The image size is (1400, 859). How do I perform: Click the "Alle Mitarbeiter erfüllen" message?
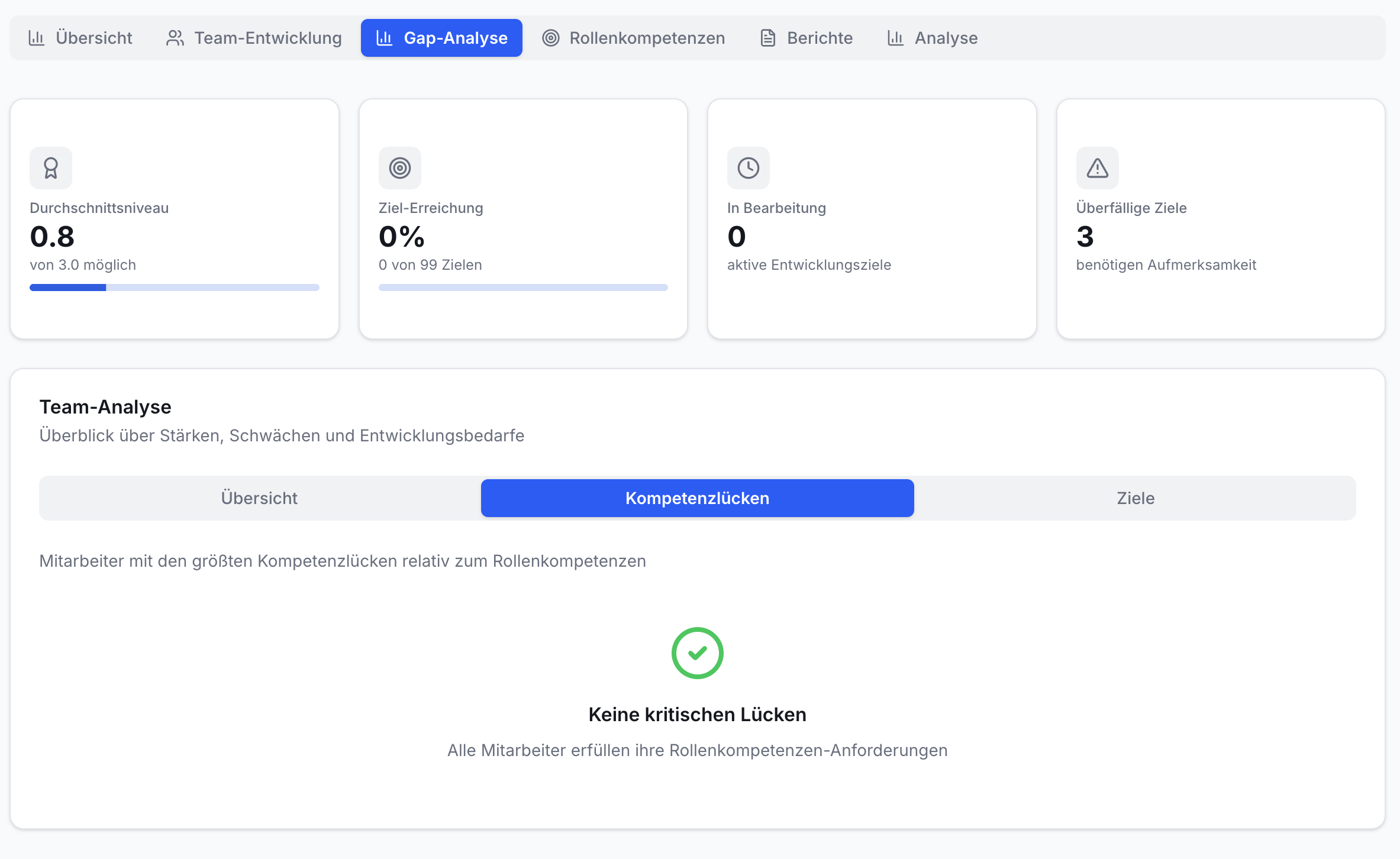(698, 750)
